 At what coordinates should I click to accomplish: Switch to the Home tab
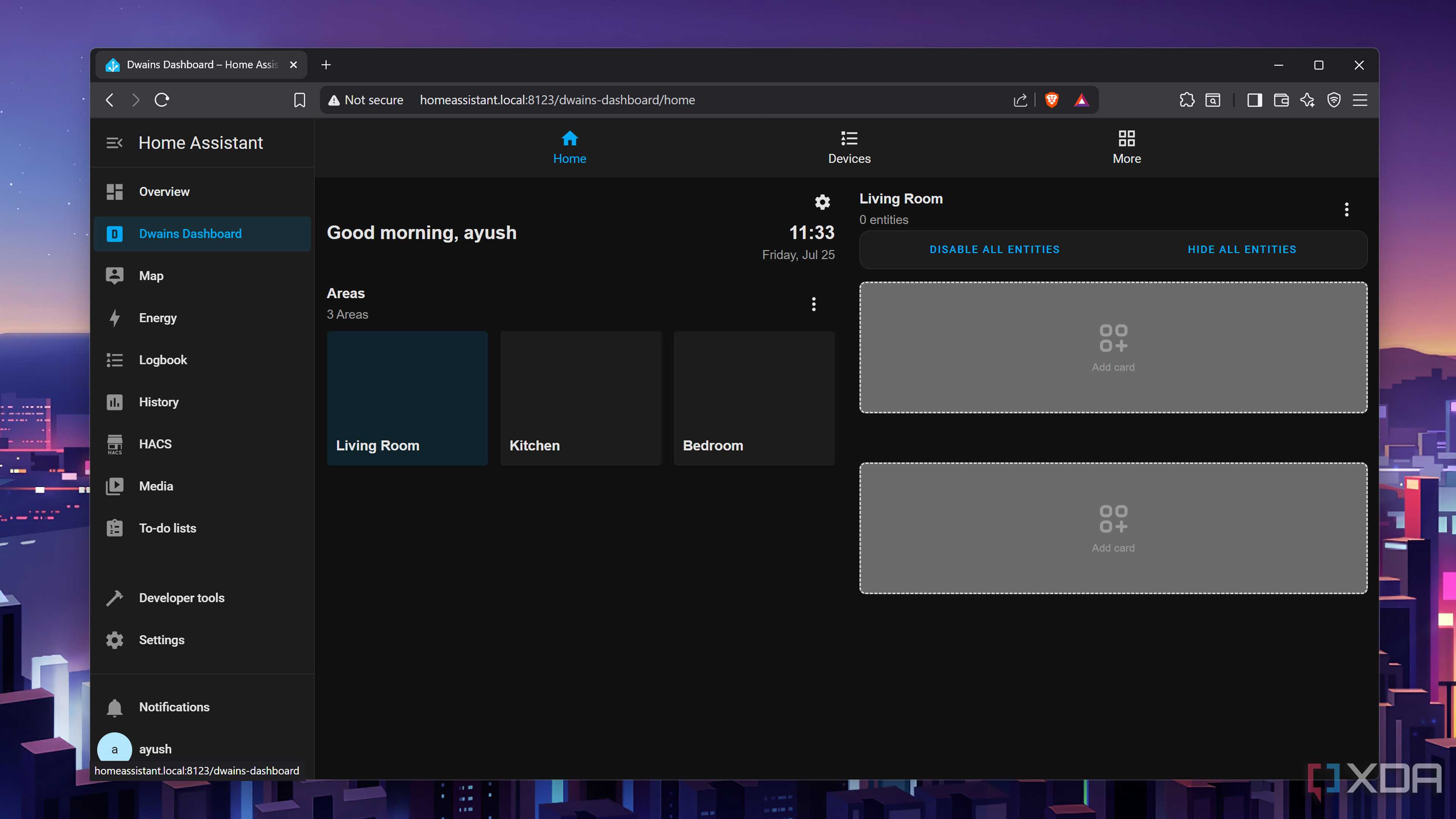[x=570, y=147]
